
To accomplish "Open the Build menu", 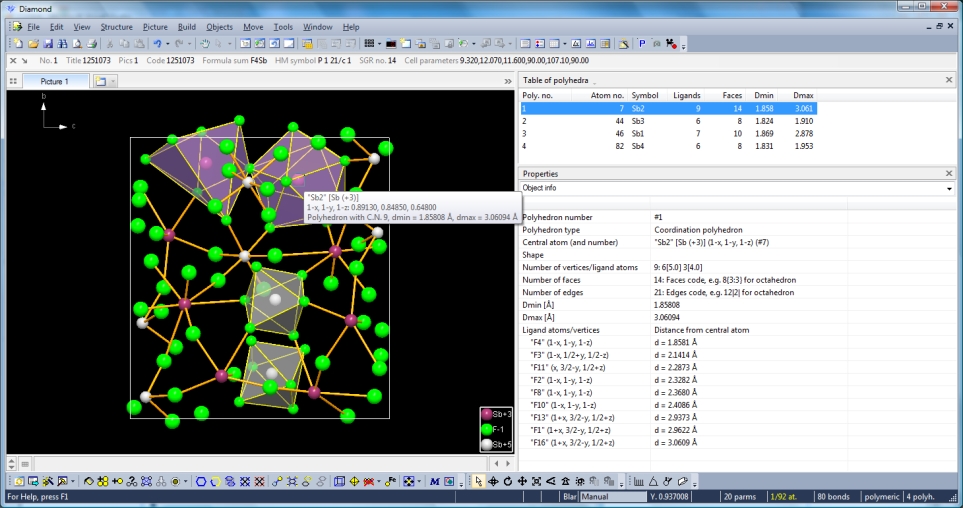I will tap(187, 27).
